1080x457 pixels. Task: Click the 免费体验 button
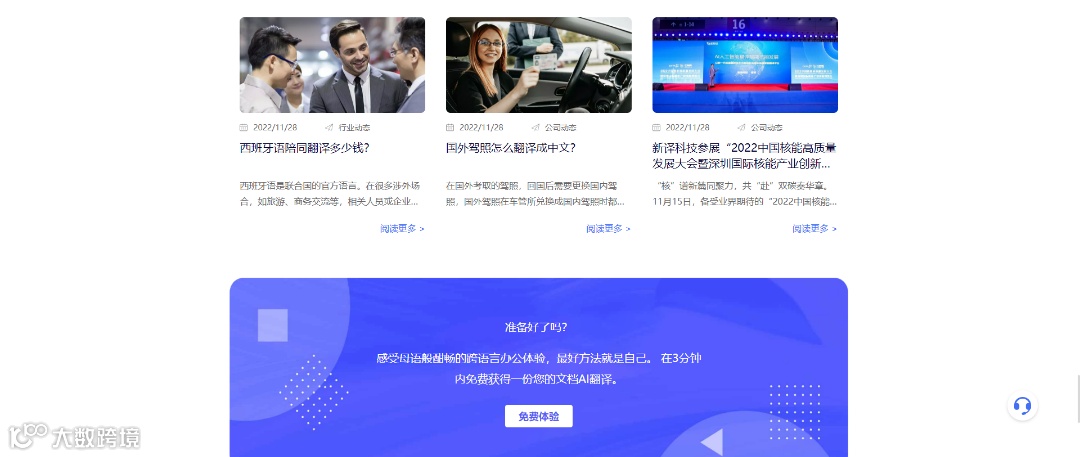point(539,416)
